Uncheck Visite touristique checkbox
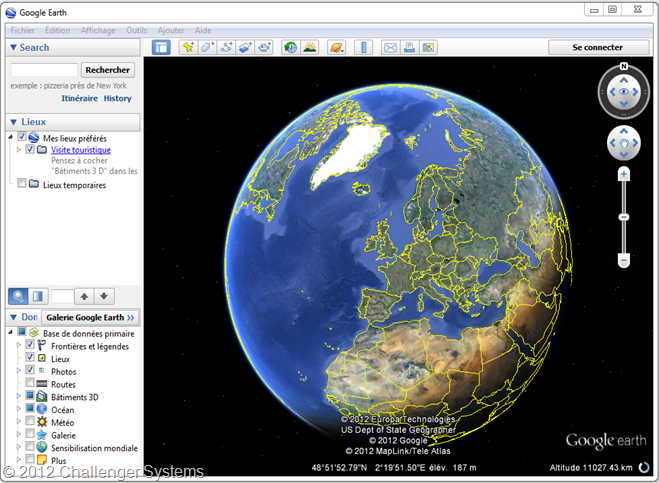659x483 pixels. click(x=30, y=149)
